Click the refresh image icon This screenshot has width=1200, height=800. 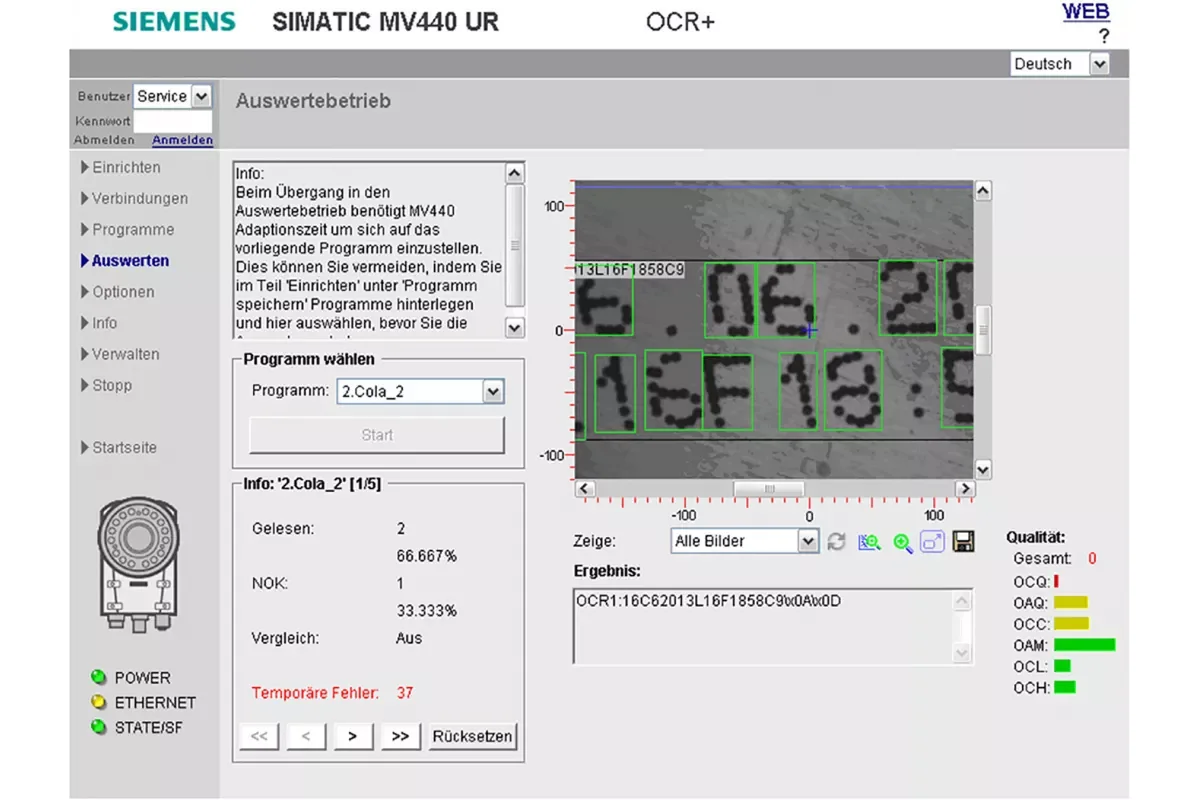pyautogui.click(x=837, y=542)
